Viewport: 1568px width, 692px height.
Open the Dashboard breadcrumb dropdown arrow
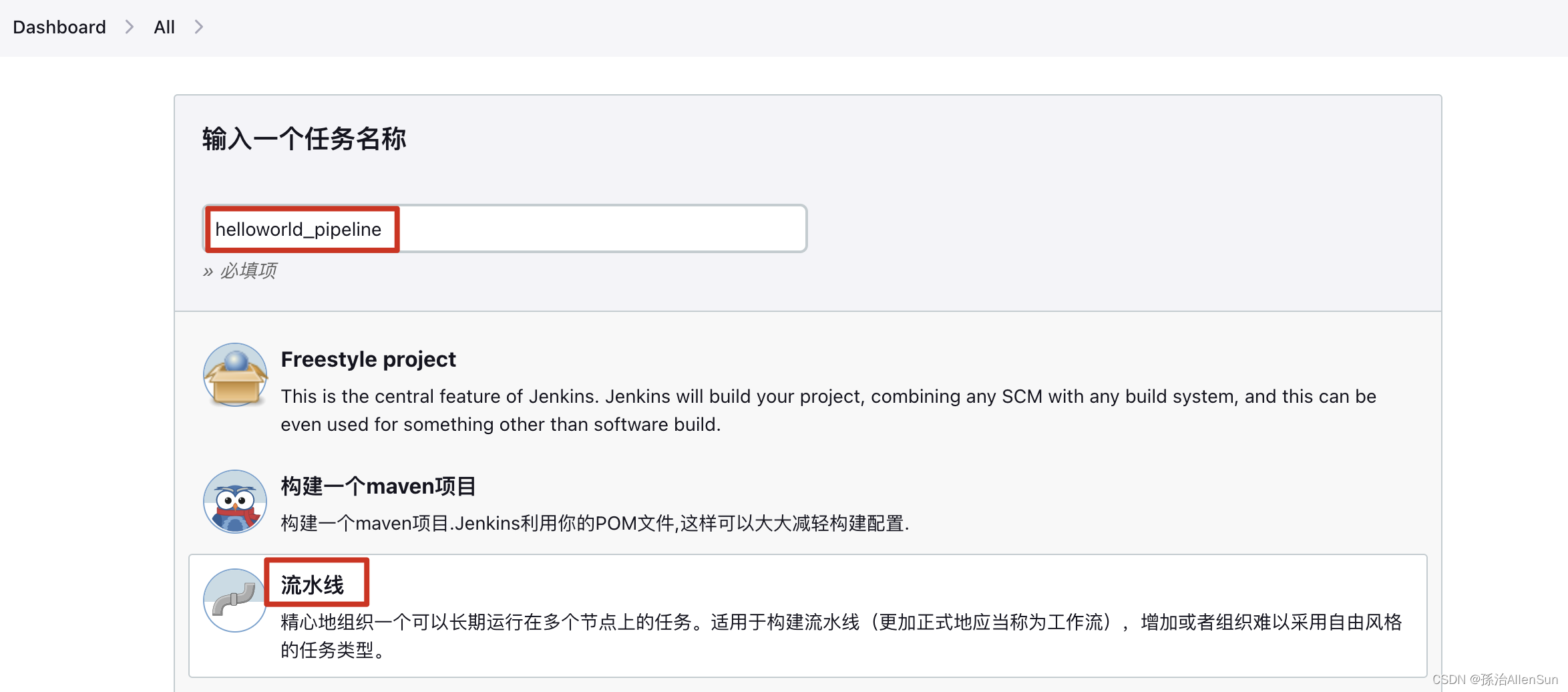click(x=129, y=27)
